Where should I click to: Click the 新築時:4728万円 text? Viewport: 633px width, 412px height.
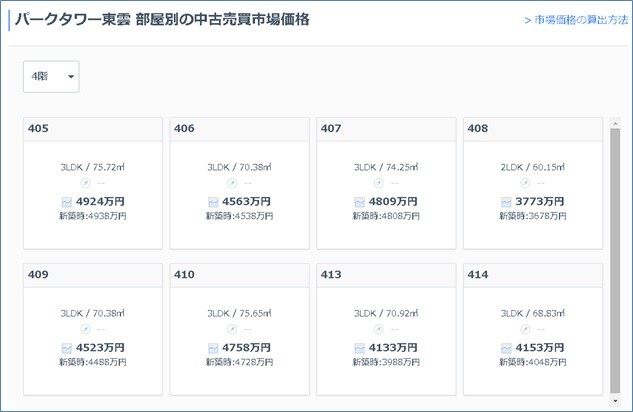239,362
